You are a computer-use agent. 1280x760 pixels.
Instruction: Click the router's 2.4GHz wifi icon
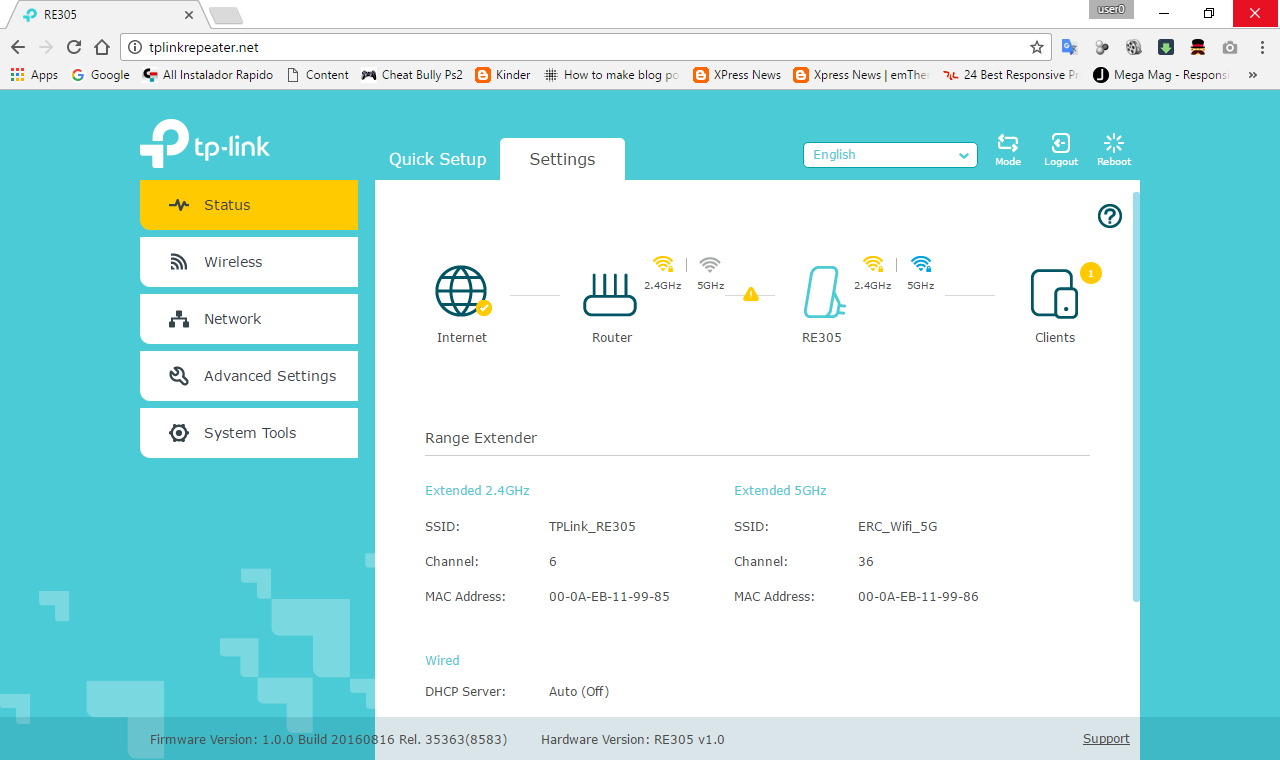(663, 264)
